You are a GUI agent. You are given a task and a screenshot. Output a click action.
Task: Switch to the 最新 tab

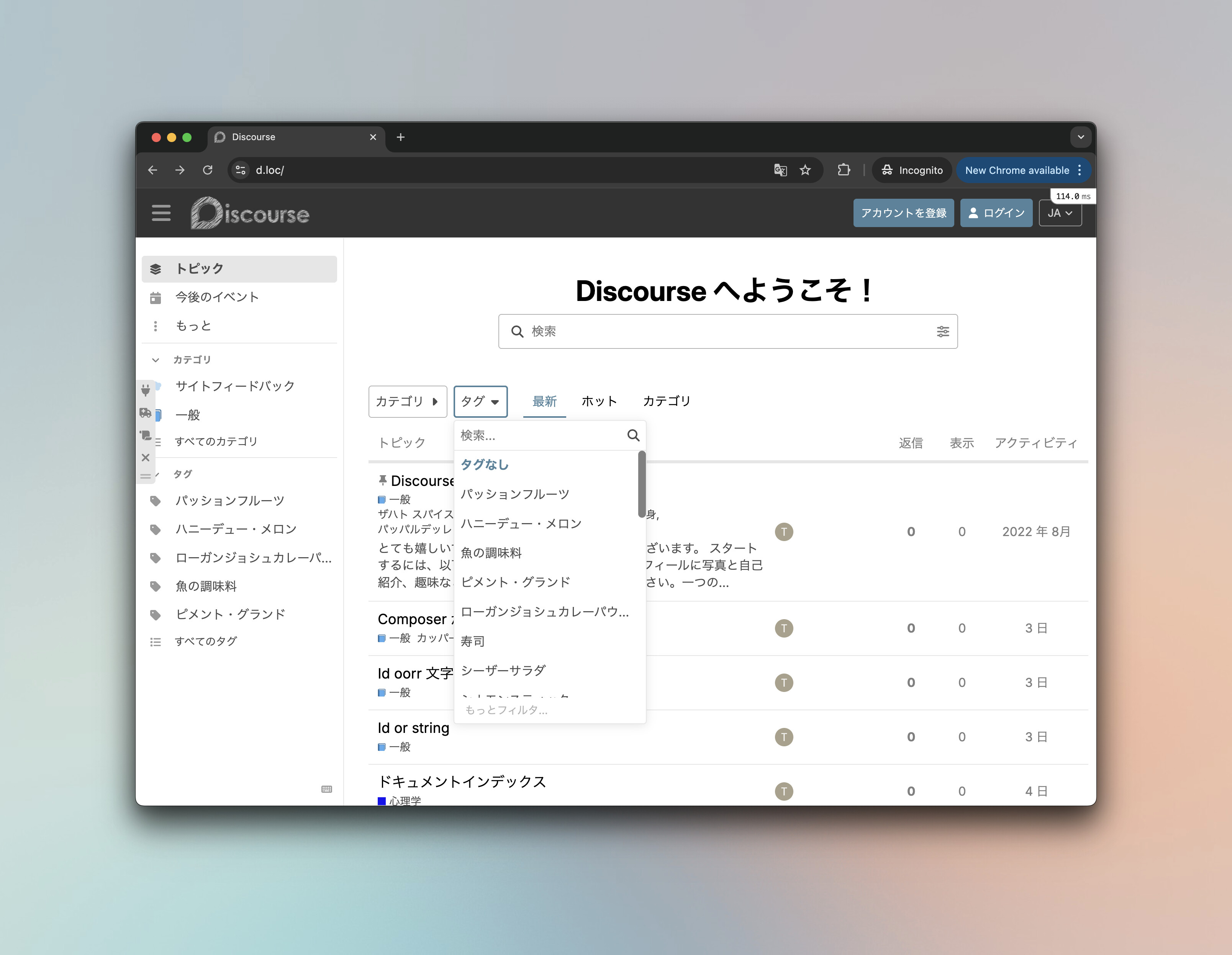(544, 401)
